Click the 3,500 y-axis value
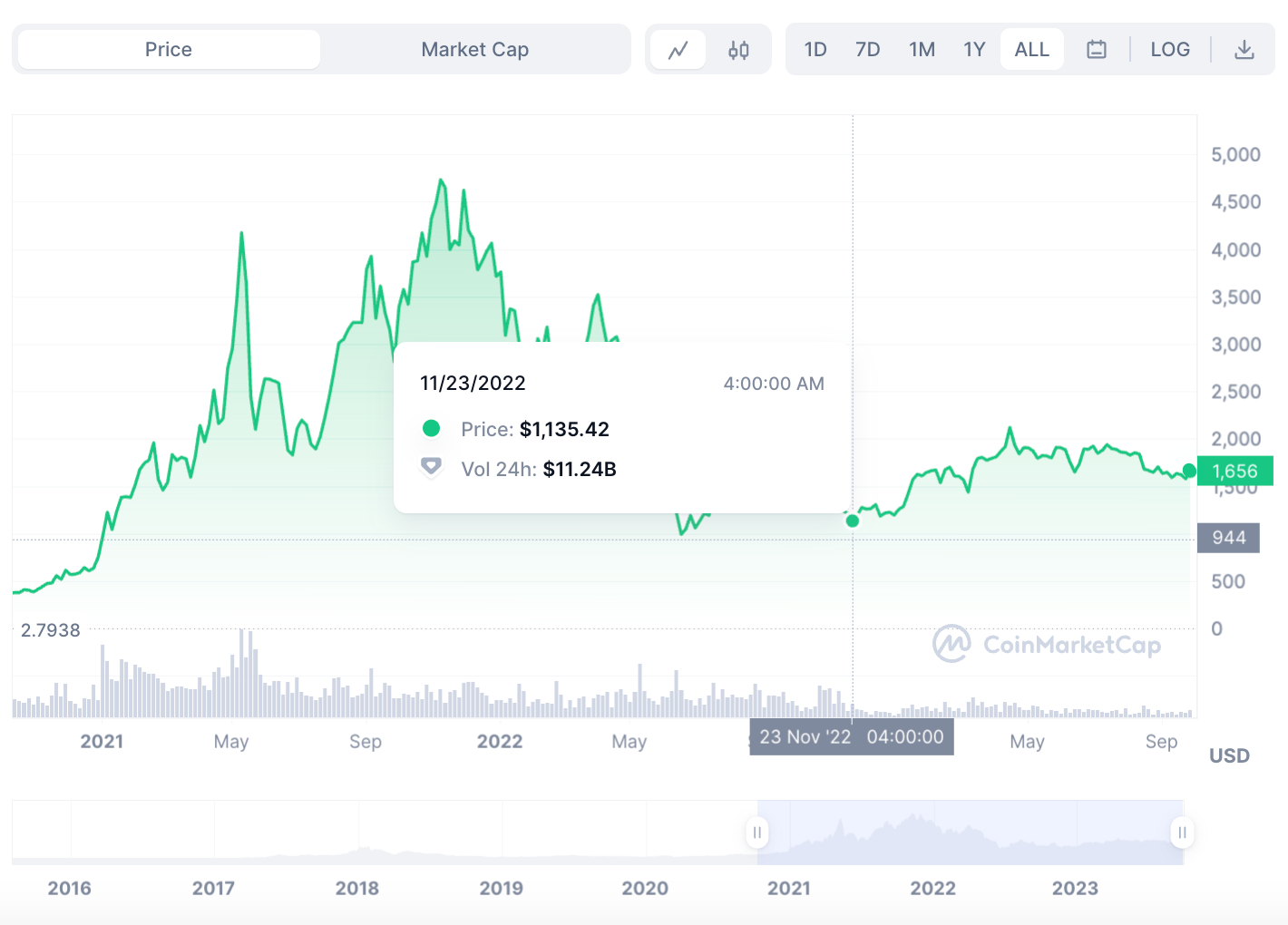 pos(1235,297)
